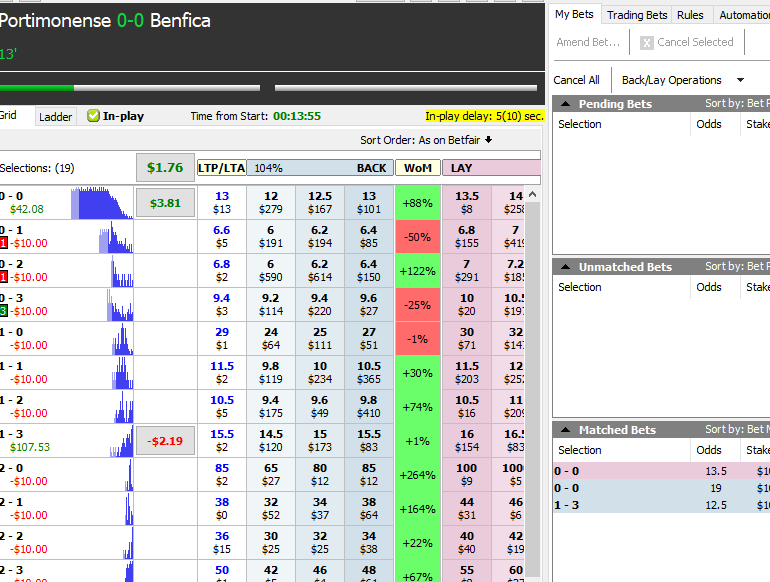Open the Trading Bets tab
Screen dimensions: 770x582
[637, 15]
